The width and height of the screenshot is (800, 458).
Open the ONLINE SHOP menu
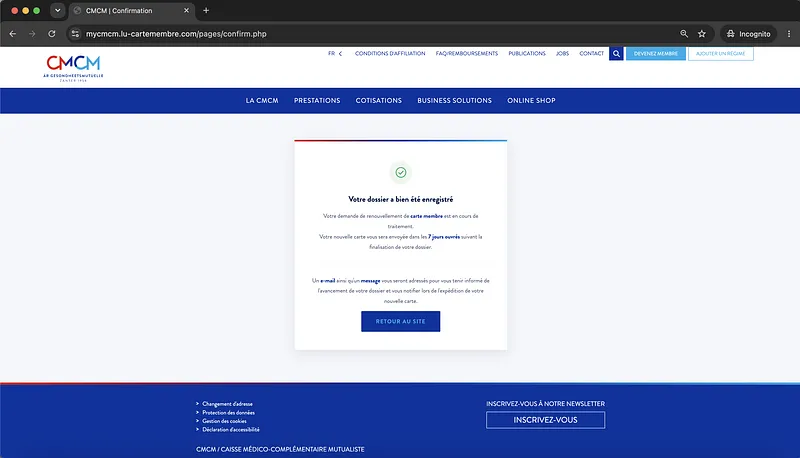pos(531,100)
